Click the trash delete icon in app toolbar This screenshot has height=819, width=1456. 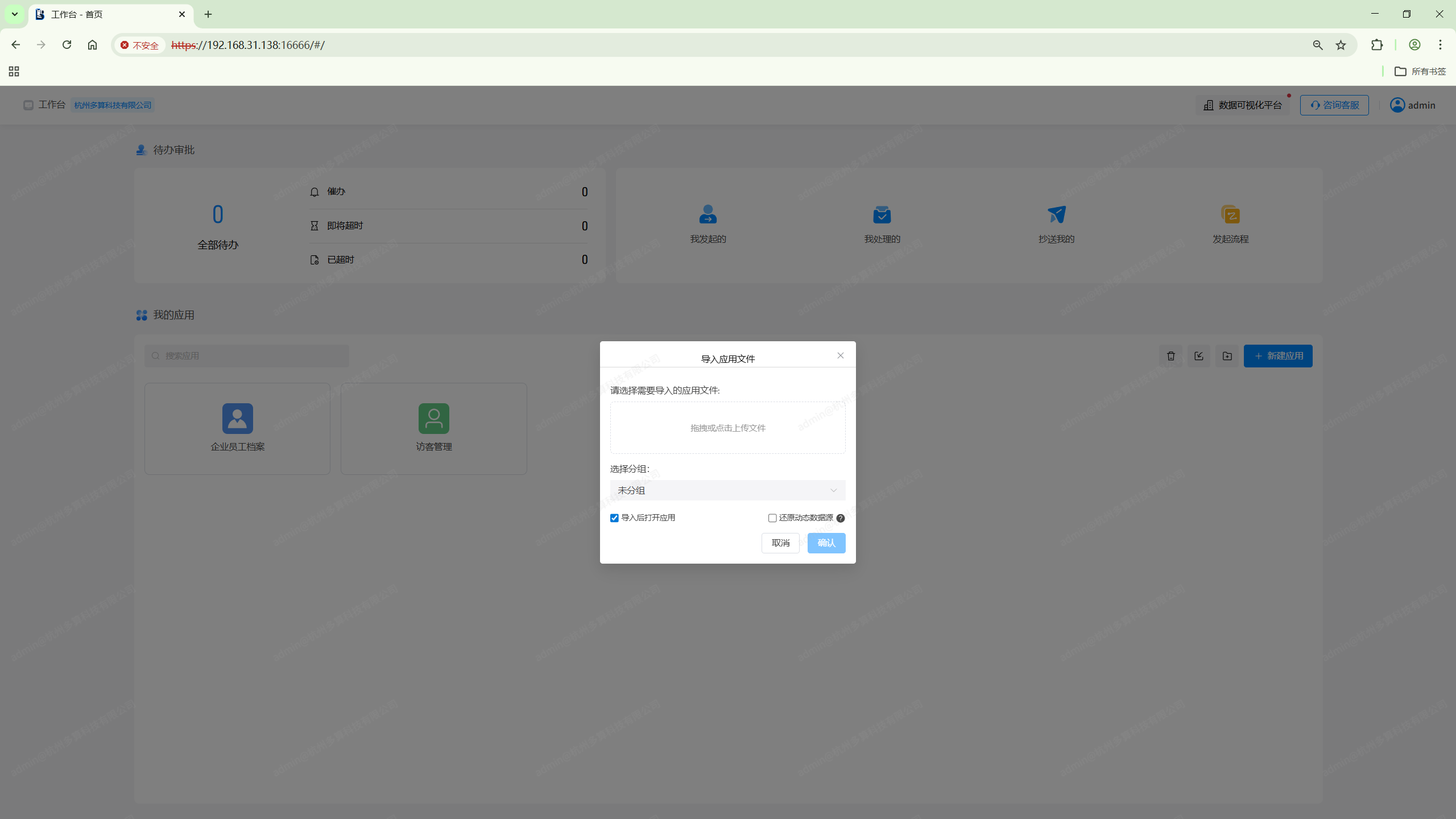[x=1170, y=356]
